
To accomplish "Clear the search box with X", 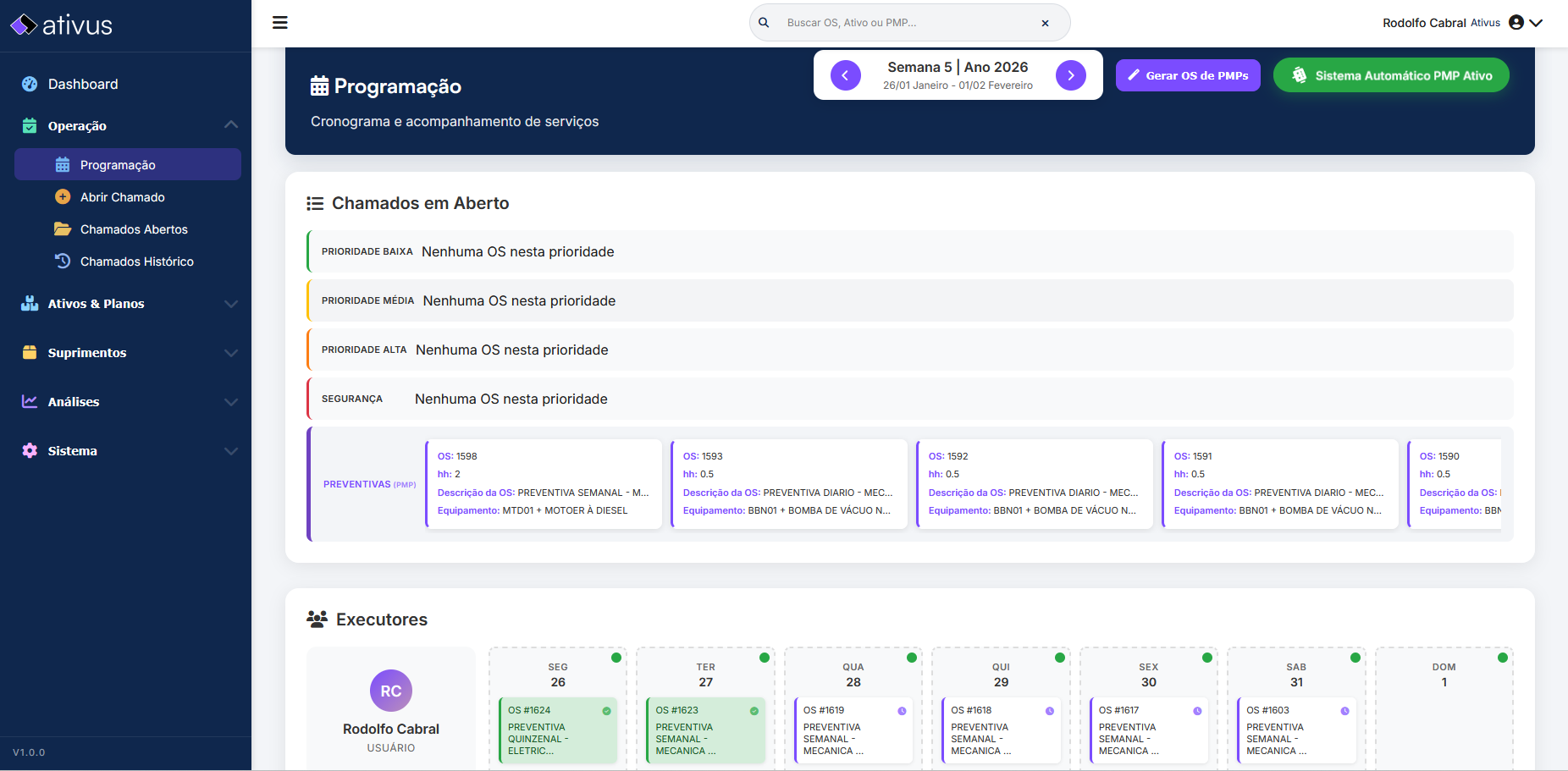I will 1045,23.
